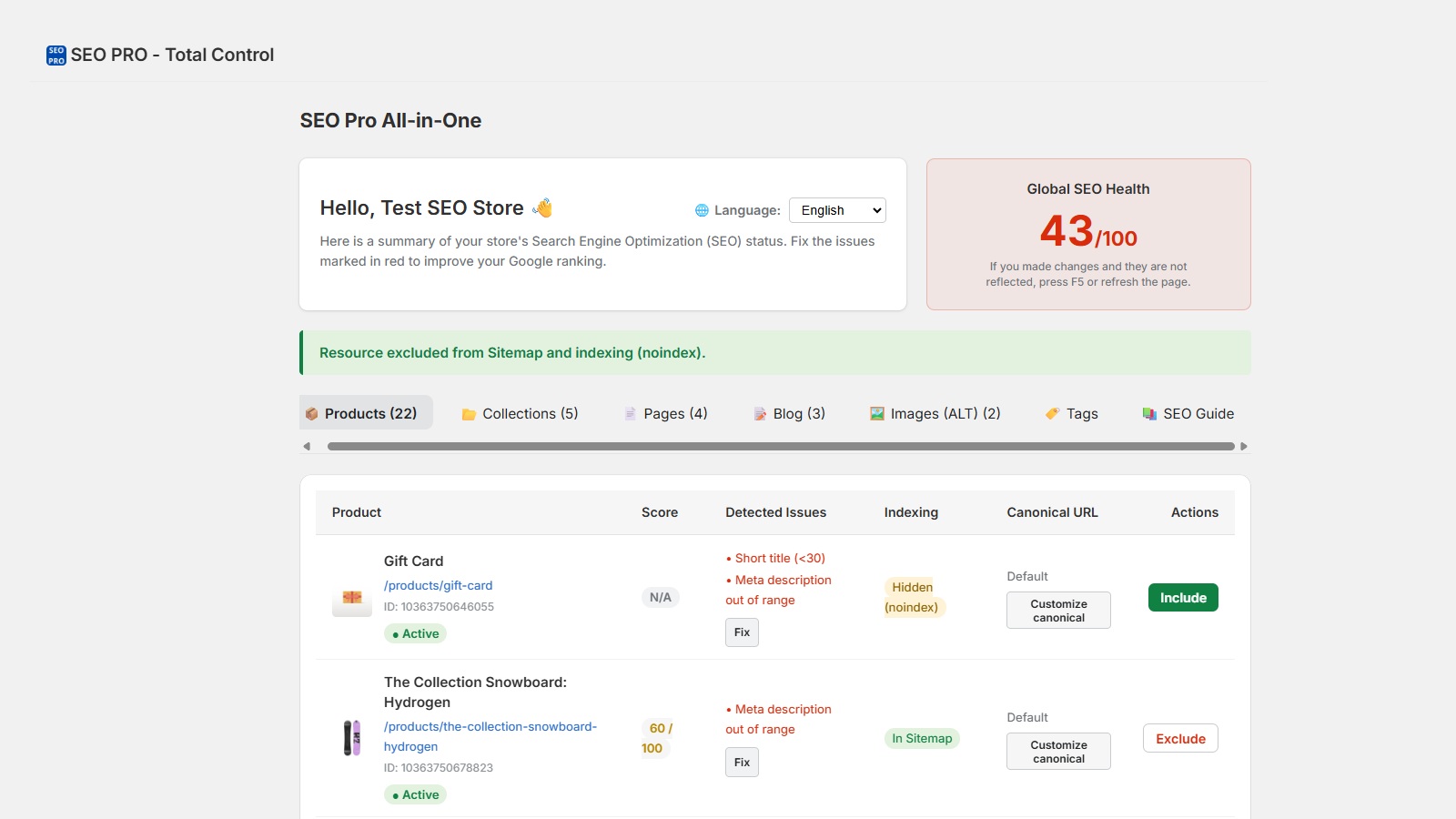
Task: Click the Global SEO Health 43/100 score
Action: (x=1088, y=231)
